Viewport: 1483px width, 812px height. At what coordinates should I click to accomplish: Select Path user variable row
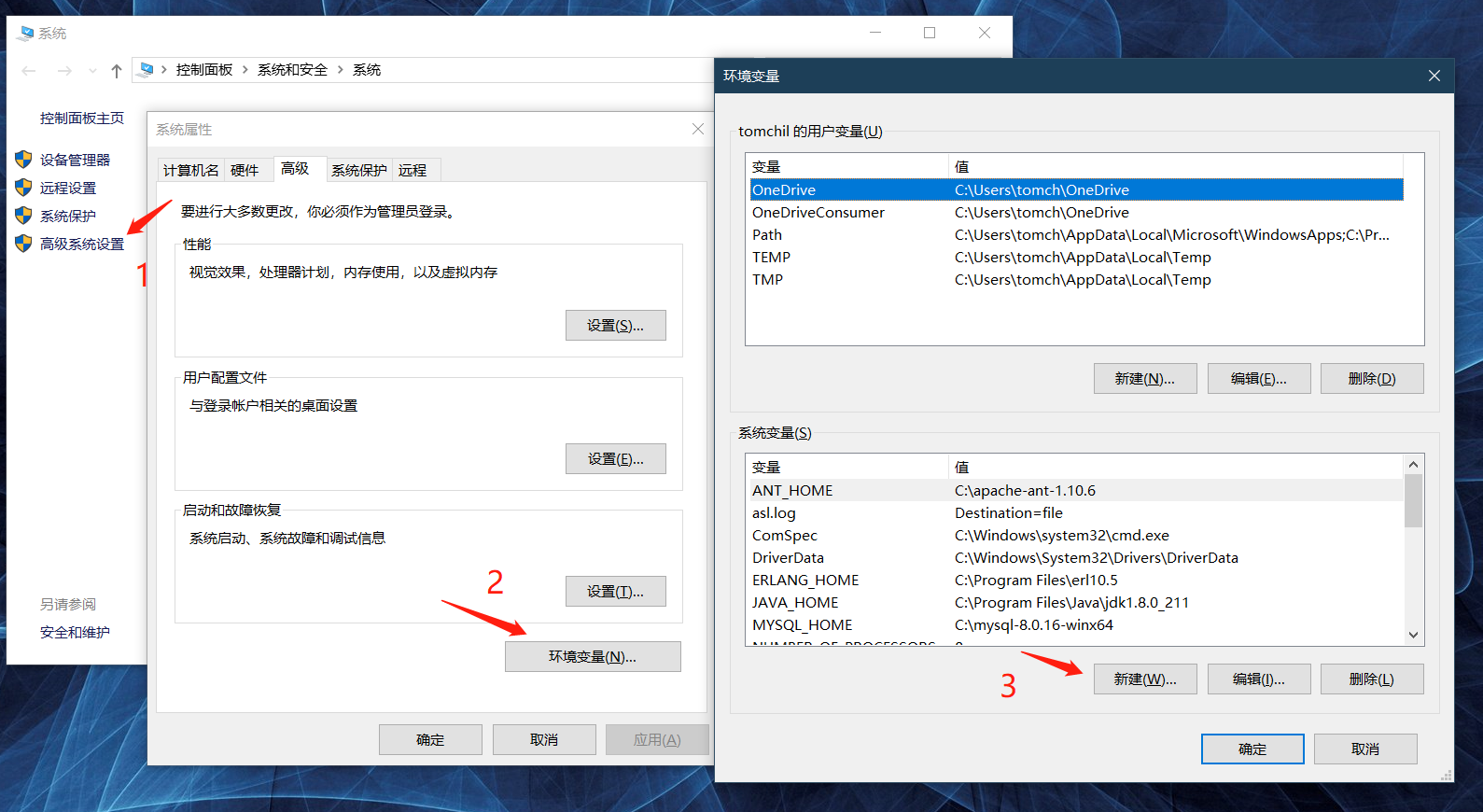point(1077,235)
